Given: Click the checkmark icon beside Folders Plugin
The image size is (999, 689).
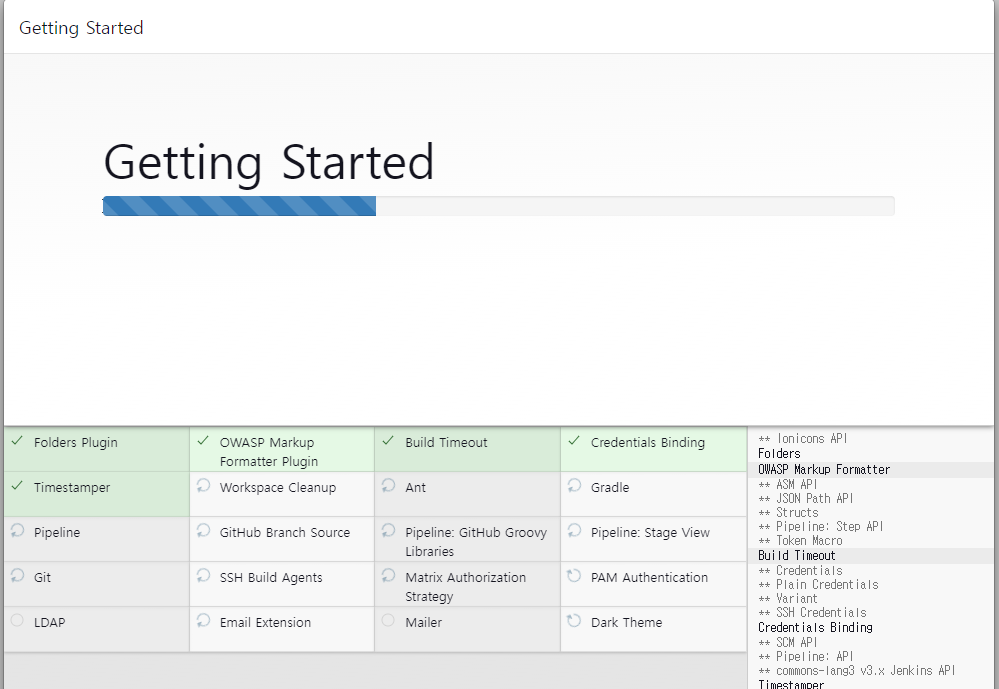Looking at the screenshot, I should coord(17,440).
